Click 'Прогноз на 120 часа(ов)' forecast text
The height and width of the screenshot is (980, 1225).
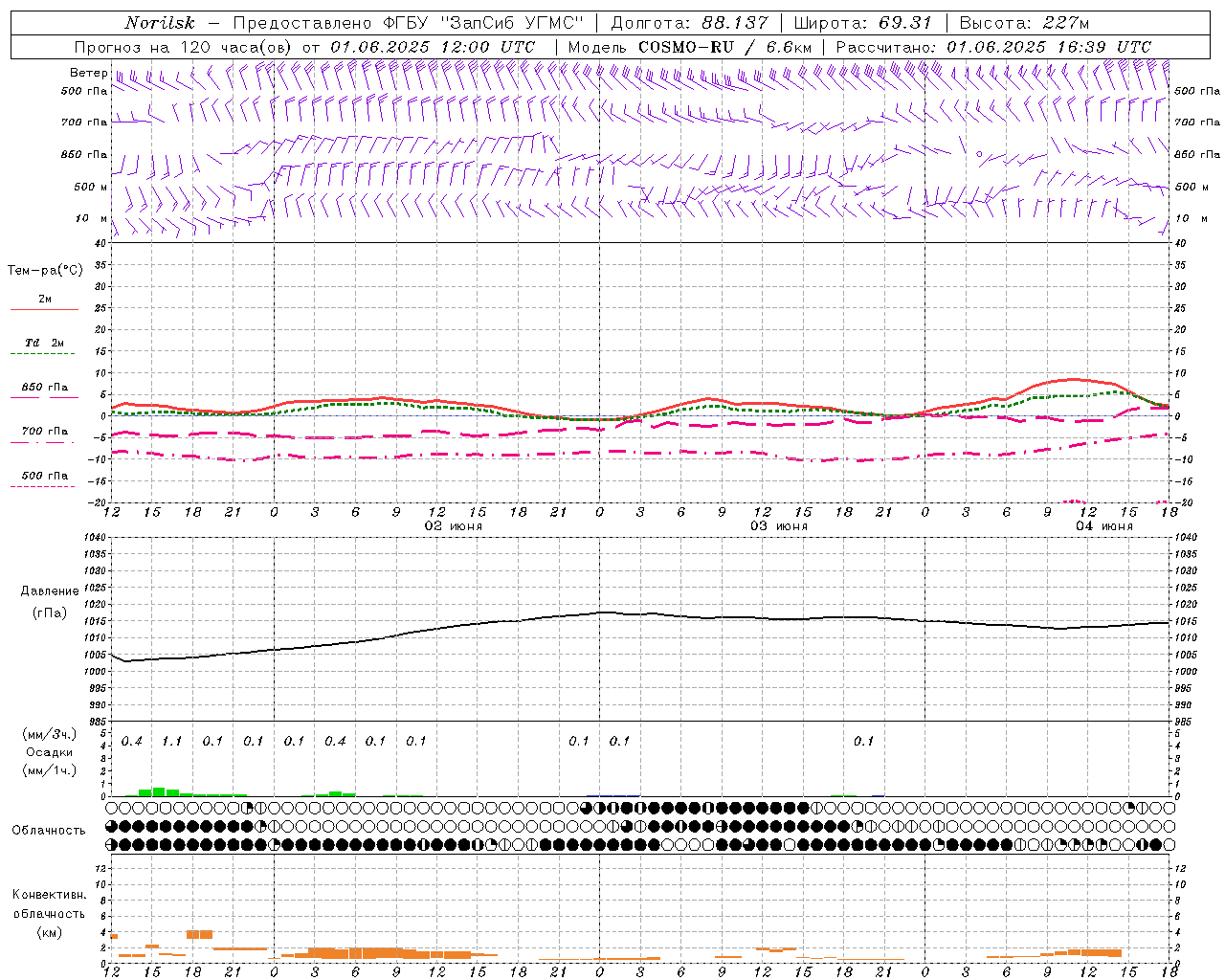(x=184, y=47)
